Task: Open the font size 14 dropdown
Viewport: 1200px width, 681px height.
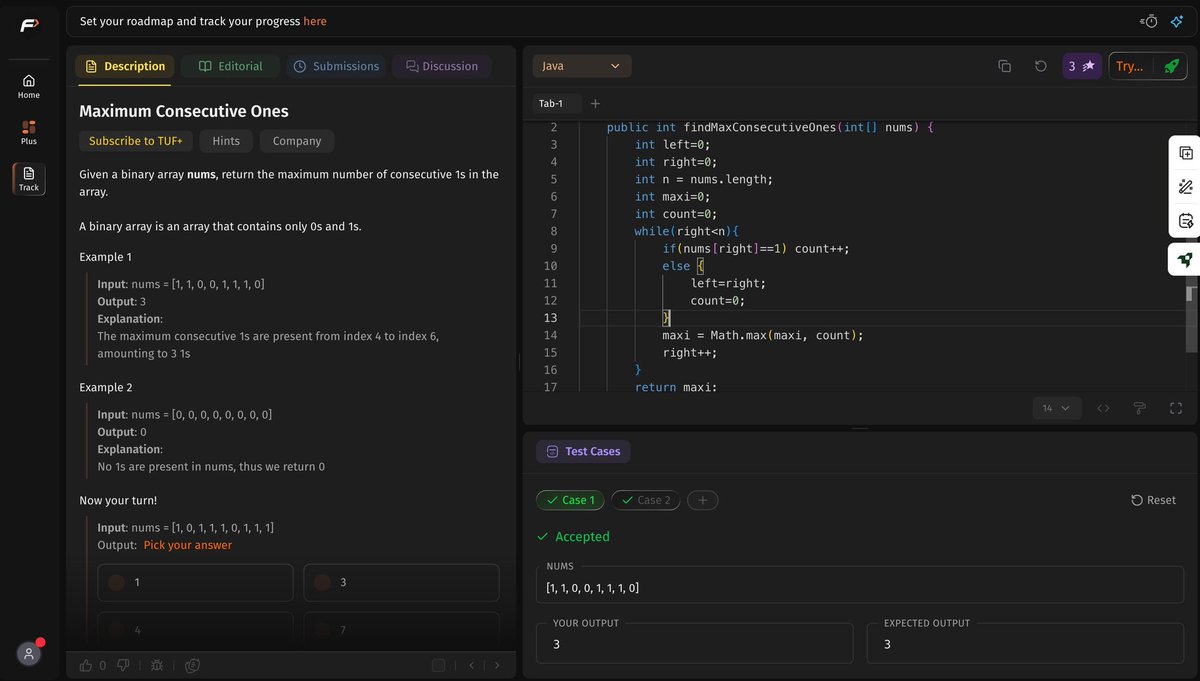Action: (1057, 408)
